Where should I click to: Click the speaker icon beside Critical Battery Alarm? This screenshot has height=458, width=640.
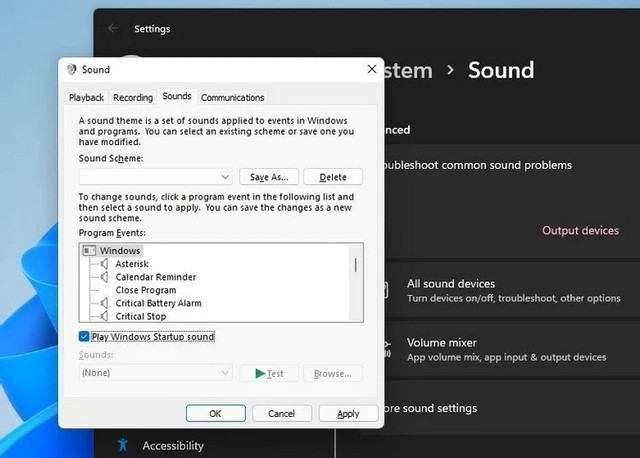click(104, 303)
